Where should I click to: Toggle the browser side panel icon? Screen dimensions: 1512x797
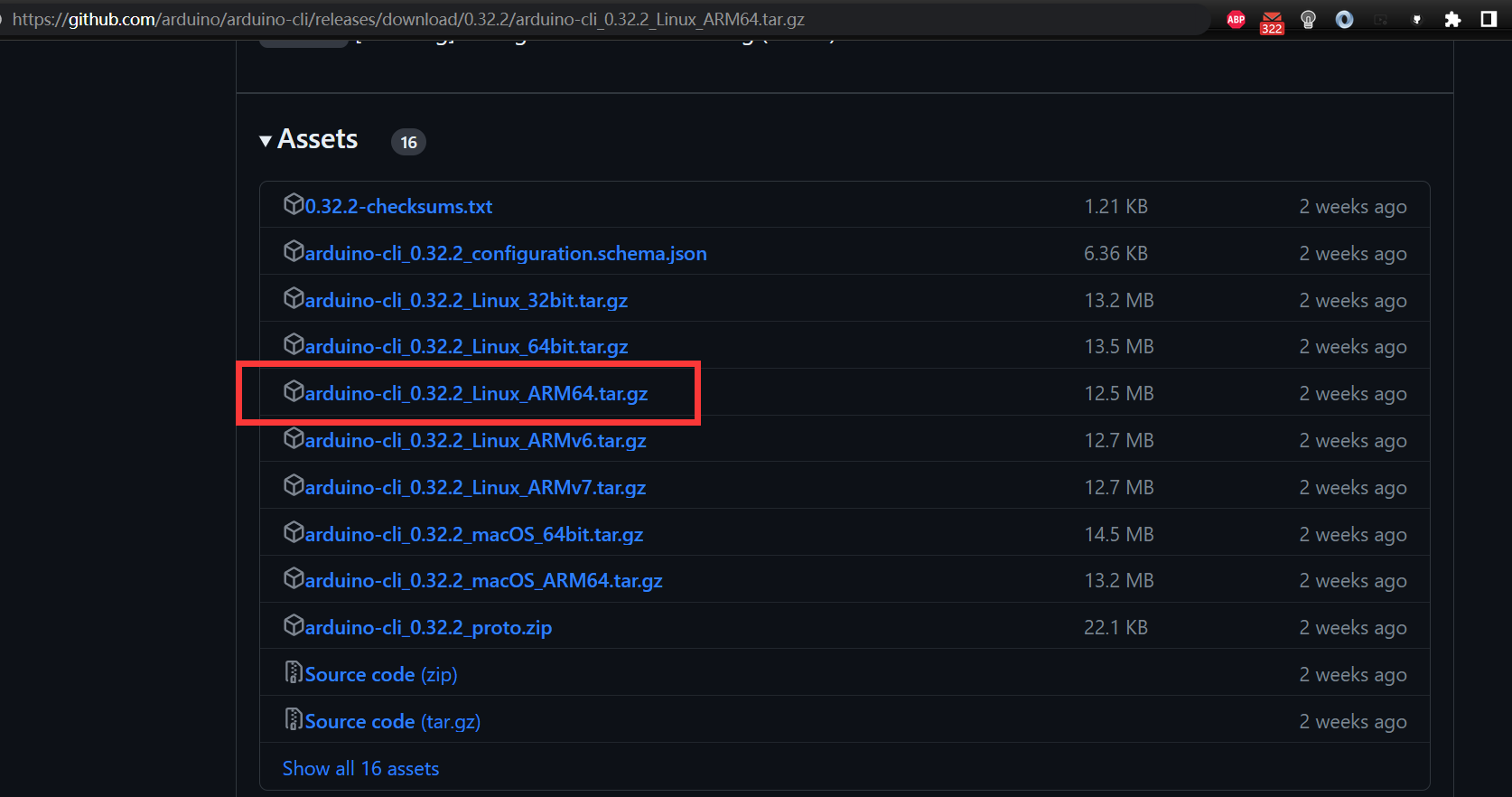point(1489,19)
